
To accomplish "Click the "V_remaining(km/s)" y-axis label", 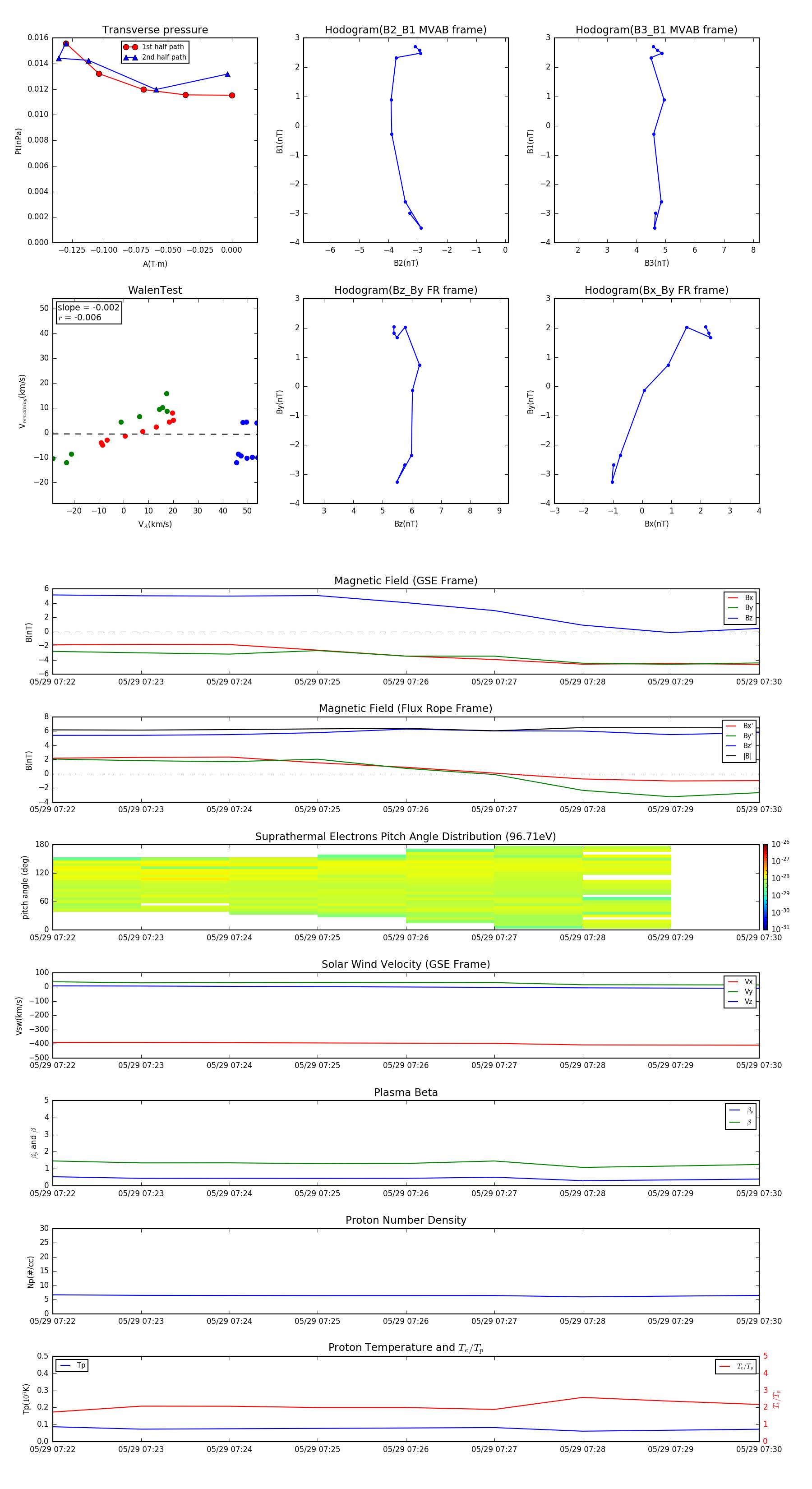I will point(22,401).
